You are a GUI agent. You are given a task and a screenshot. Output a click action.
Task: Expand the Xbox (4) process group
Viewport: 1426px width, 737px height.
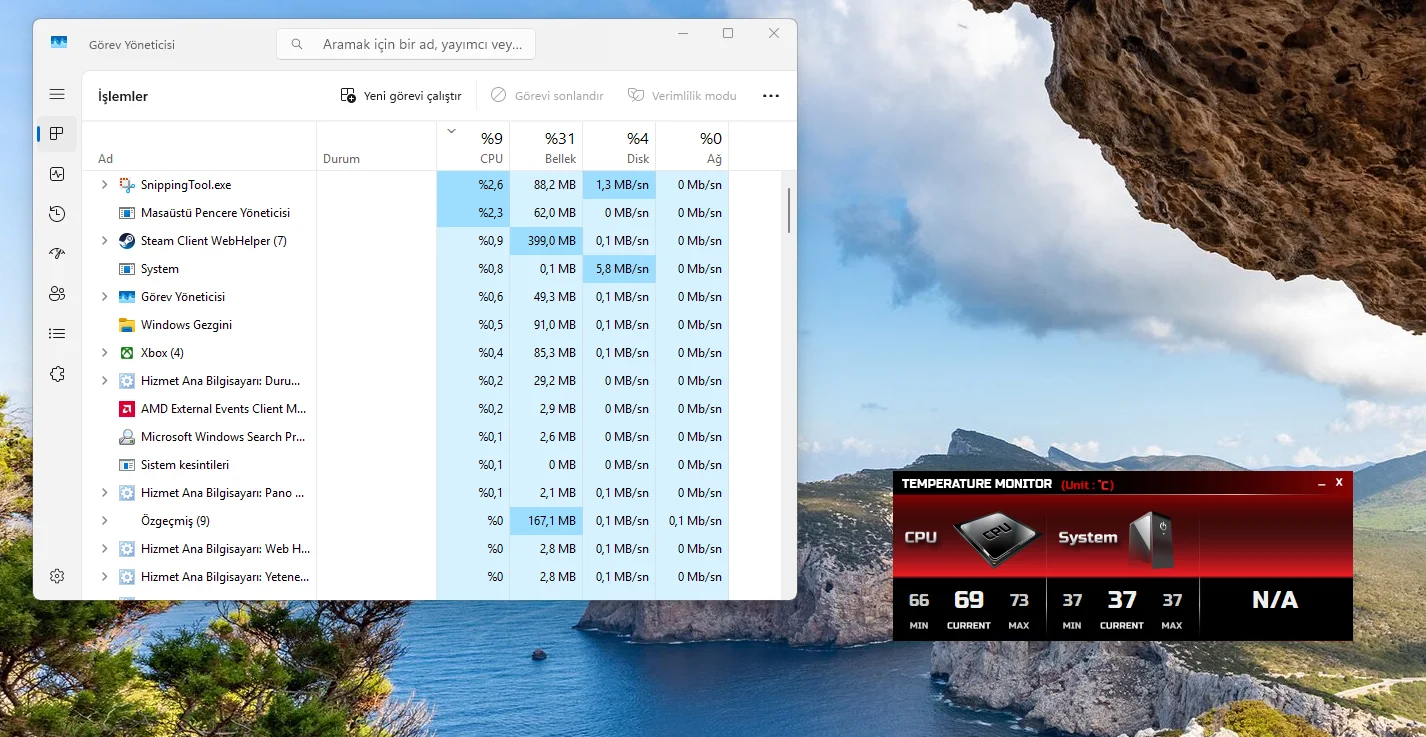click(104, 353)
